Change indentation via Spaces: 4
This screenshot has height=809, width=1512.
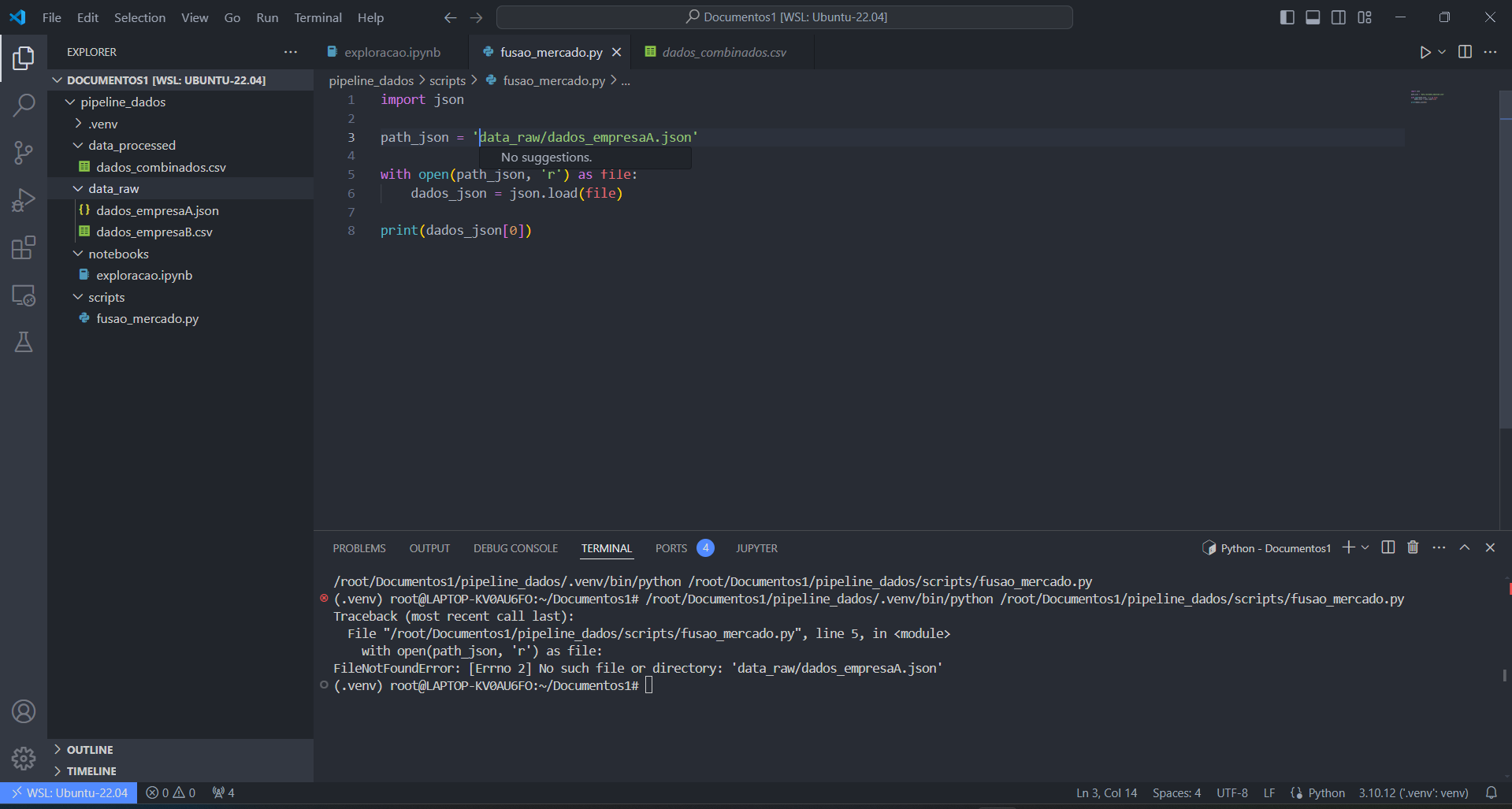point(1176,792)
